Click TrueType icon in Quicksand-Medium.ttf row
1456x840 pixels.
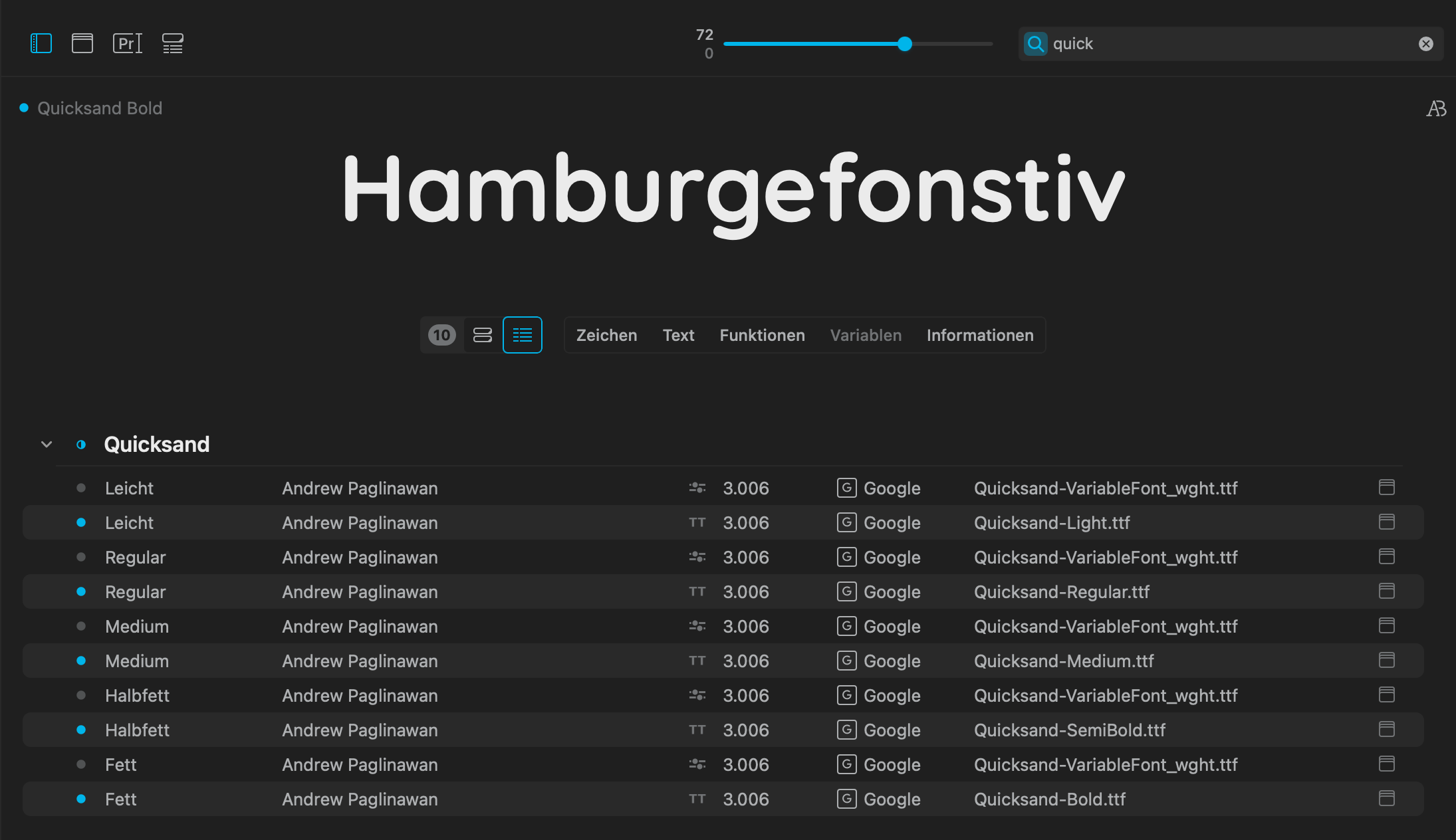[x=697, y=661]
